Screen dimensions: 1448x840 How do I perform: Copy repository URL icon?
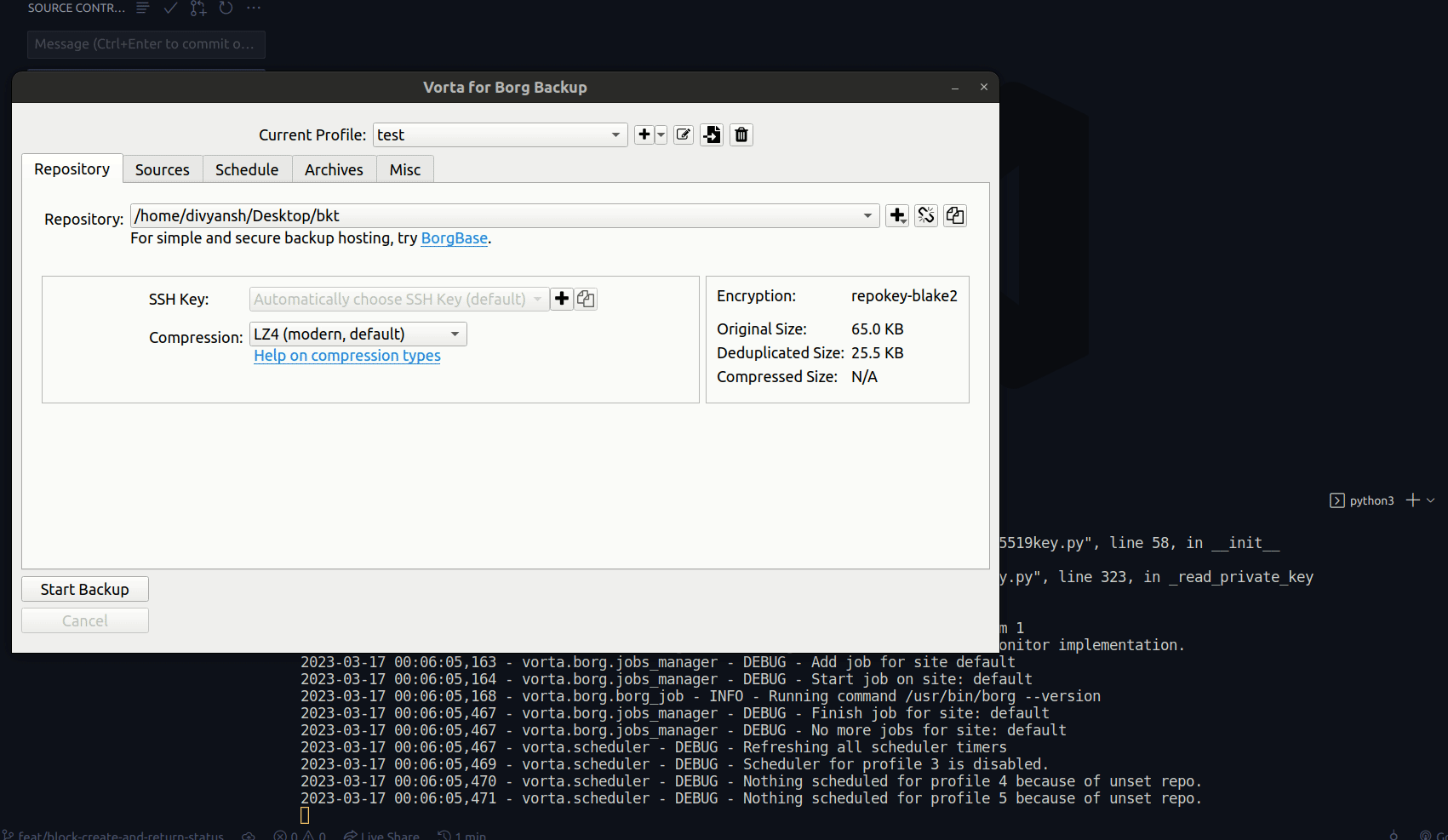[x=955, y=215]
